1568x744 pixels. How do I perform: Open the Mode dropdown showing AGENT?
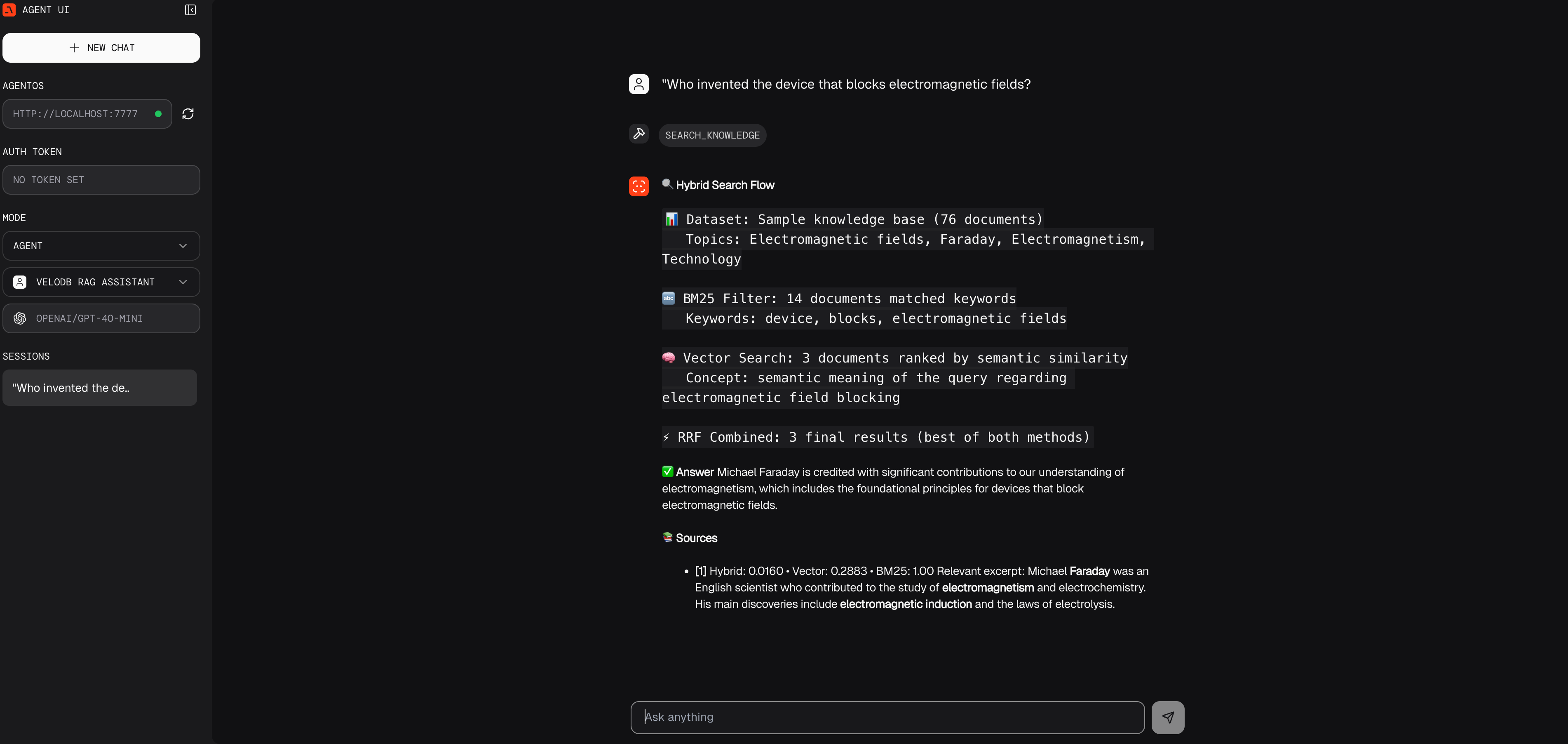(101, 245)
